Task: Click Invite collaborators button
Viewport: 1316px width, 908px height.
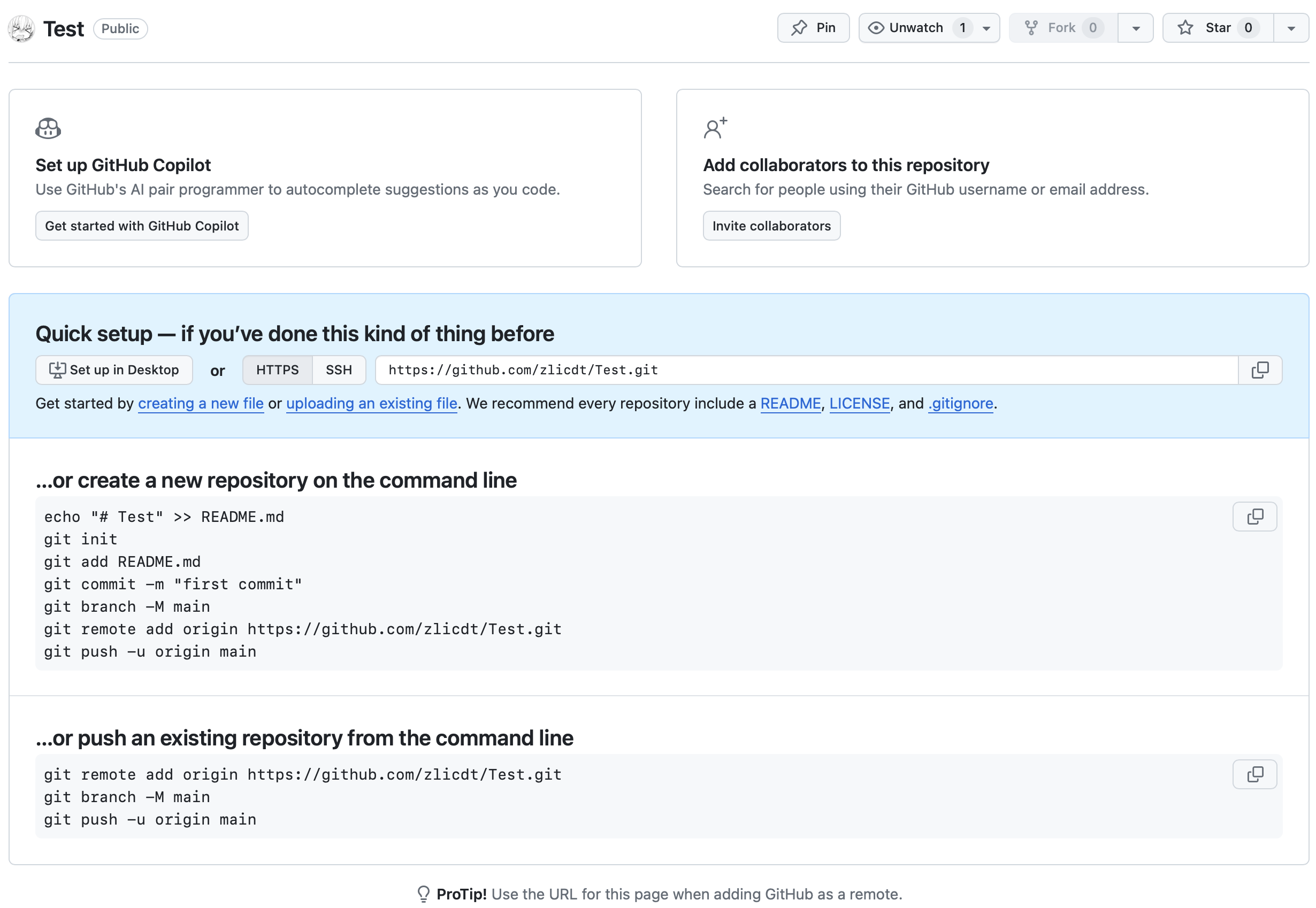Action: [771, 226]
